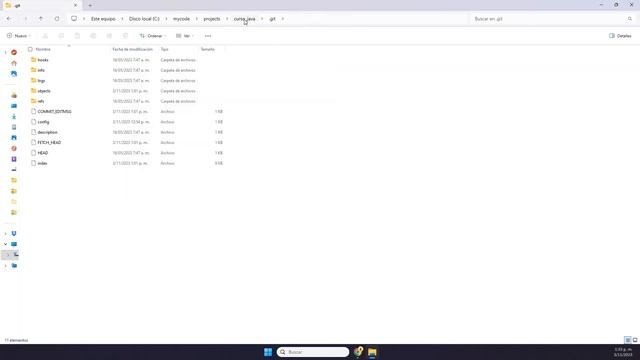The image size is (640, 360).
Task: Navigate to projects breadcrumb
Action: tap(212, 19)
